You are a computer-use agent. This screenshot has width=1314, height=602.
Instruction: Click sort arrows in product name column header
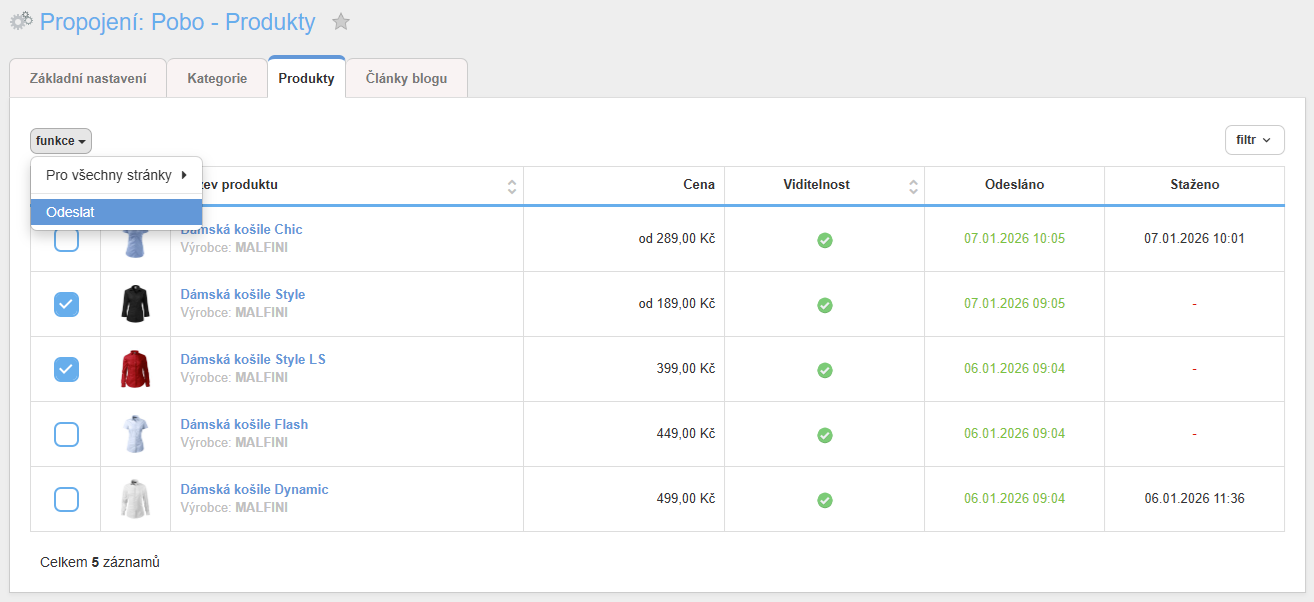coord(512,186)
